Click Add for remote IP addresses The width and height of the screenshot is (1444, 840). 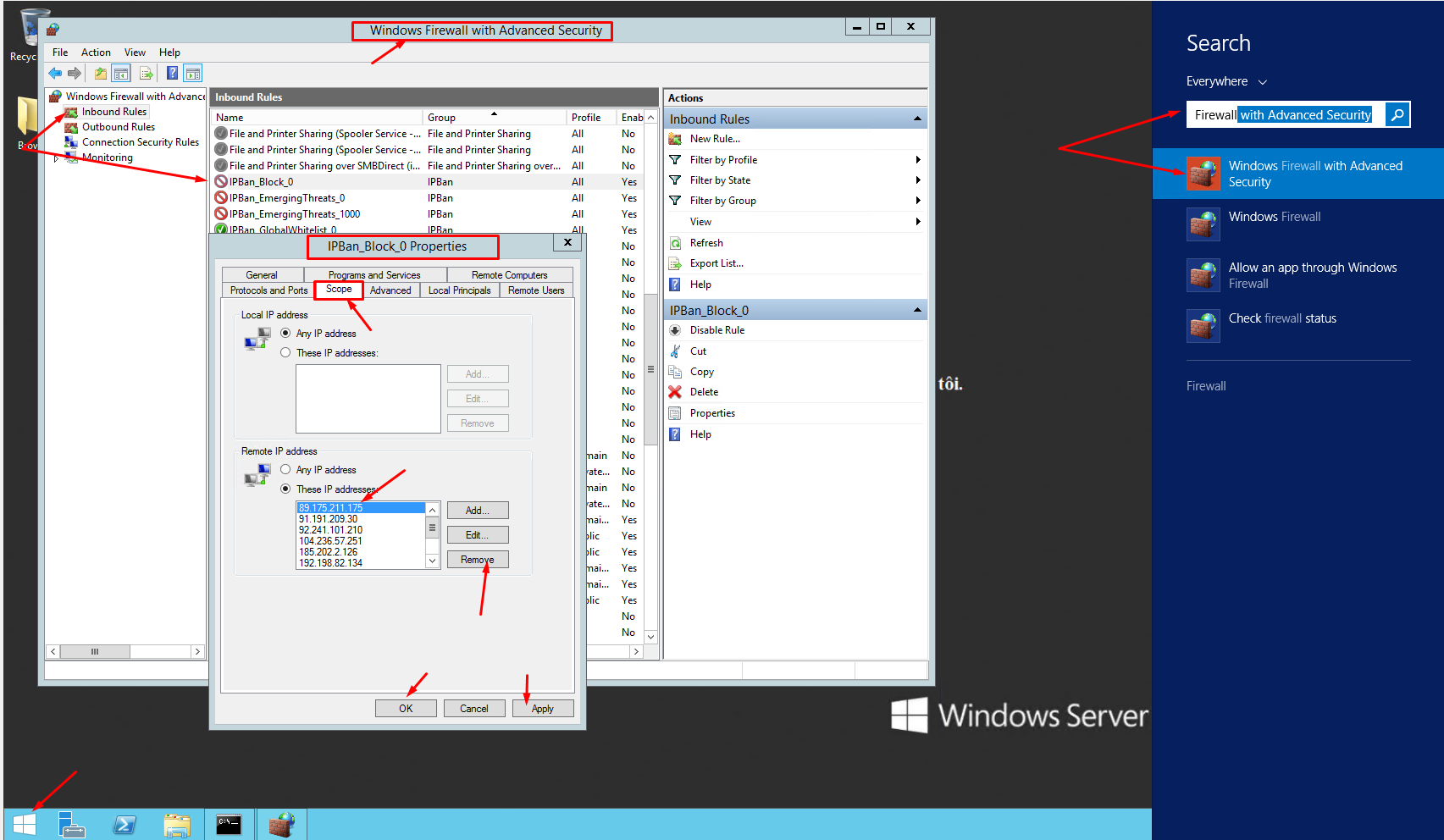coord(478,511)
